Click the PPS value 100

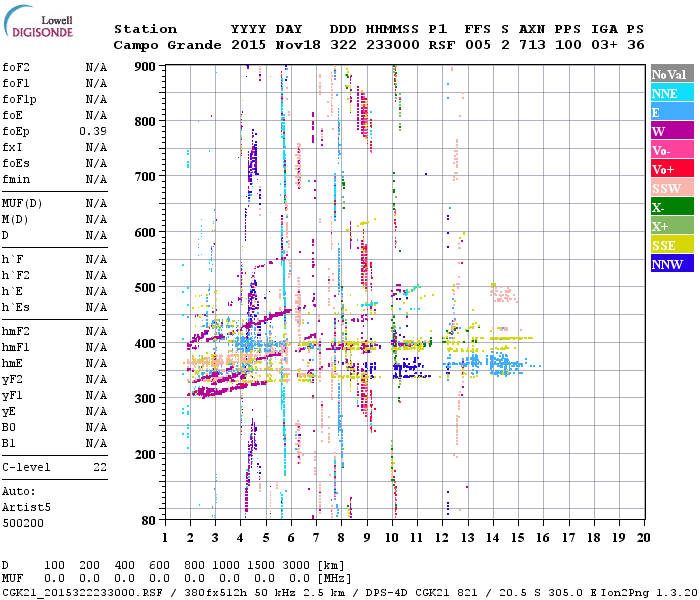click(x=568, y=45)
